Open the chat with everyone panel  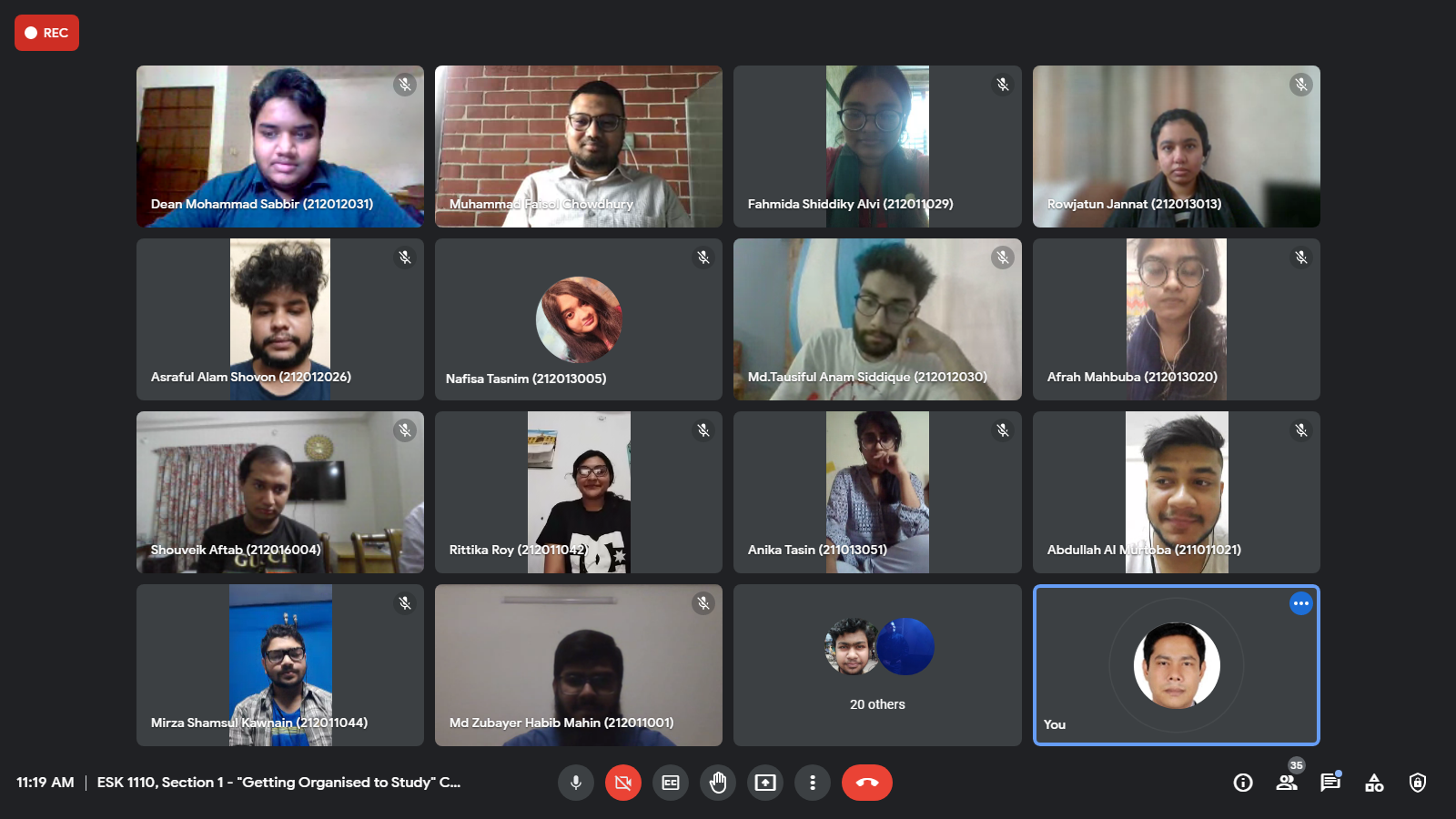[1330, 783]
